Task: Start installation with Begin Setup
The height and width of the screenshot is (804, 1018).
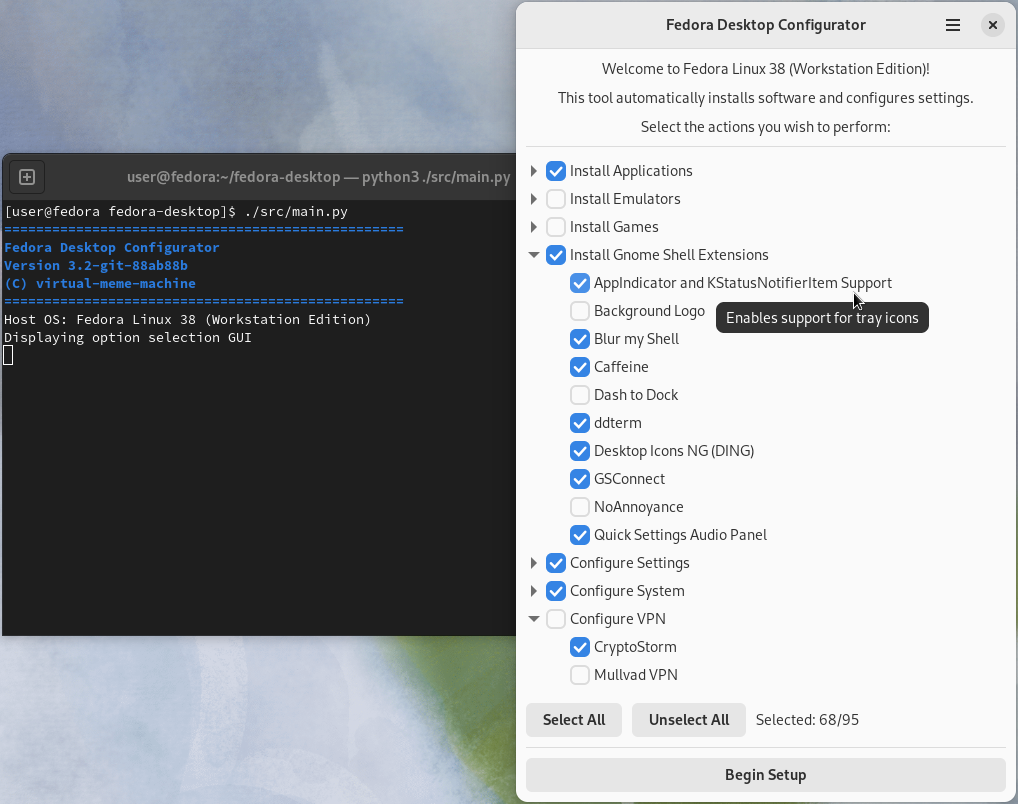Action: click(765, 775)
